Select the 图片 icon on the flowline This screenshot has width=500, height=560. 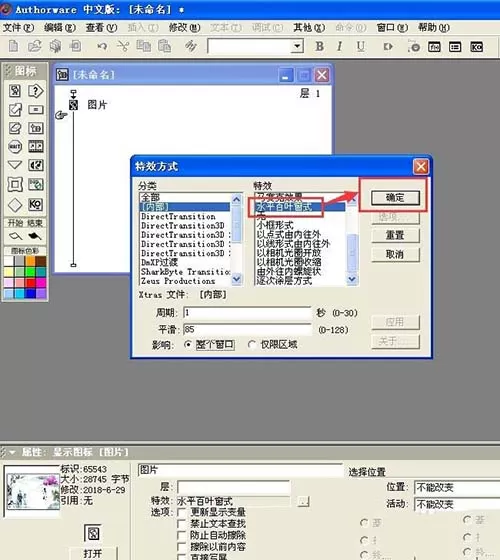pyautogui.click(x=73, y=105)
